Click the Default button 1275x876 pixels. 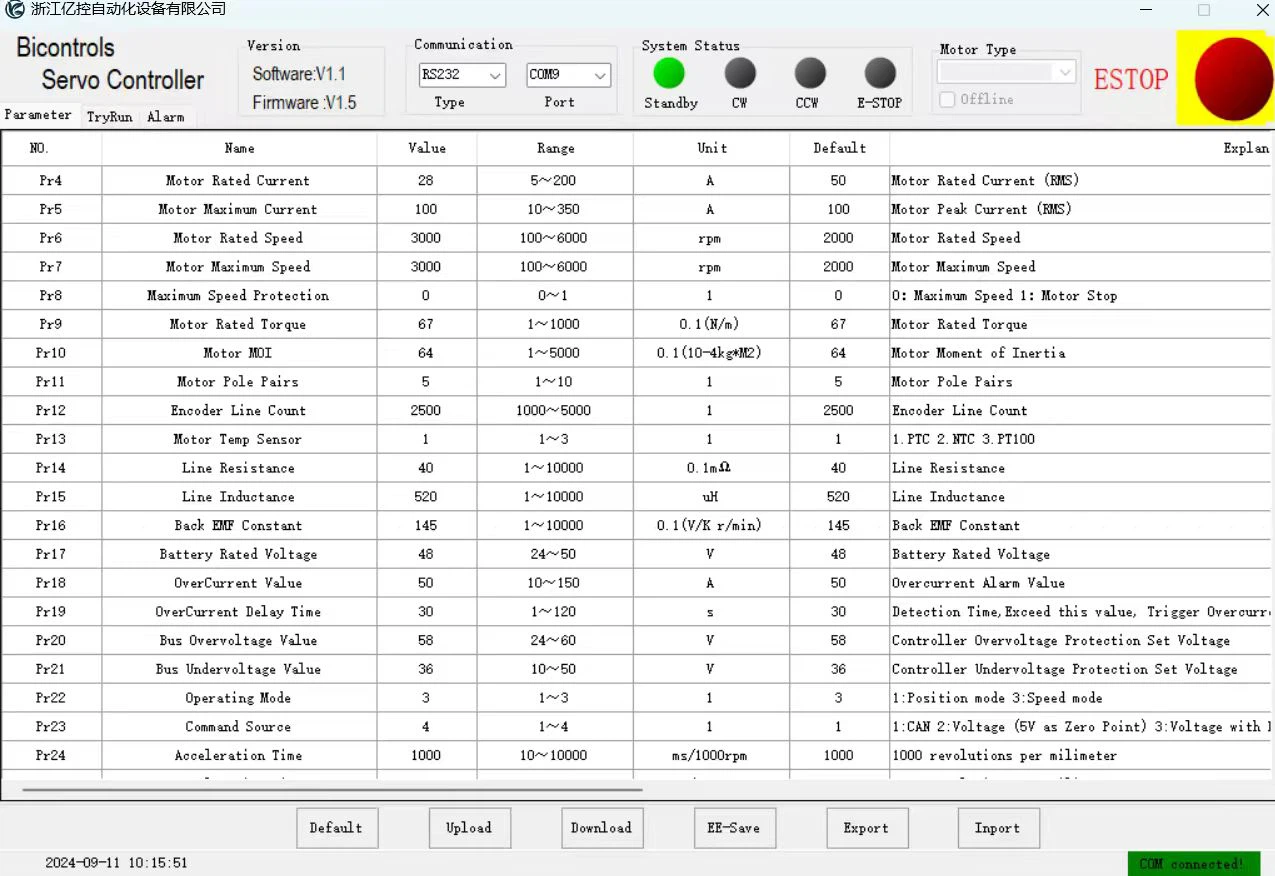tap(337, 828)
